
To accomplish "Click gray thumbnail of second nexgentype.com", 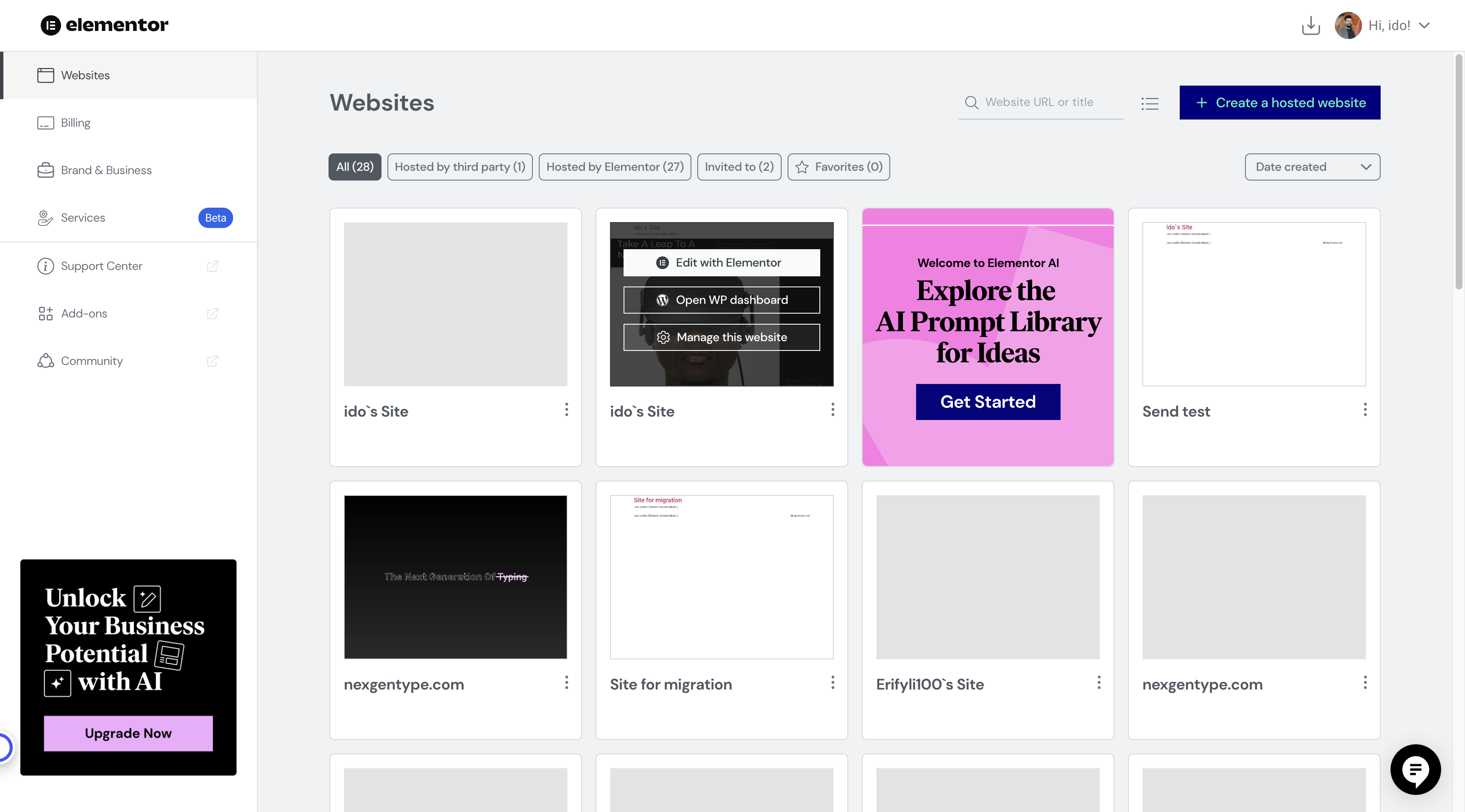I will pyautogui.click(x=1253, y=577).
